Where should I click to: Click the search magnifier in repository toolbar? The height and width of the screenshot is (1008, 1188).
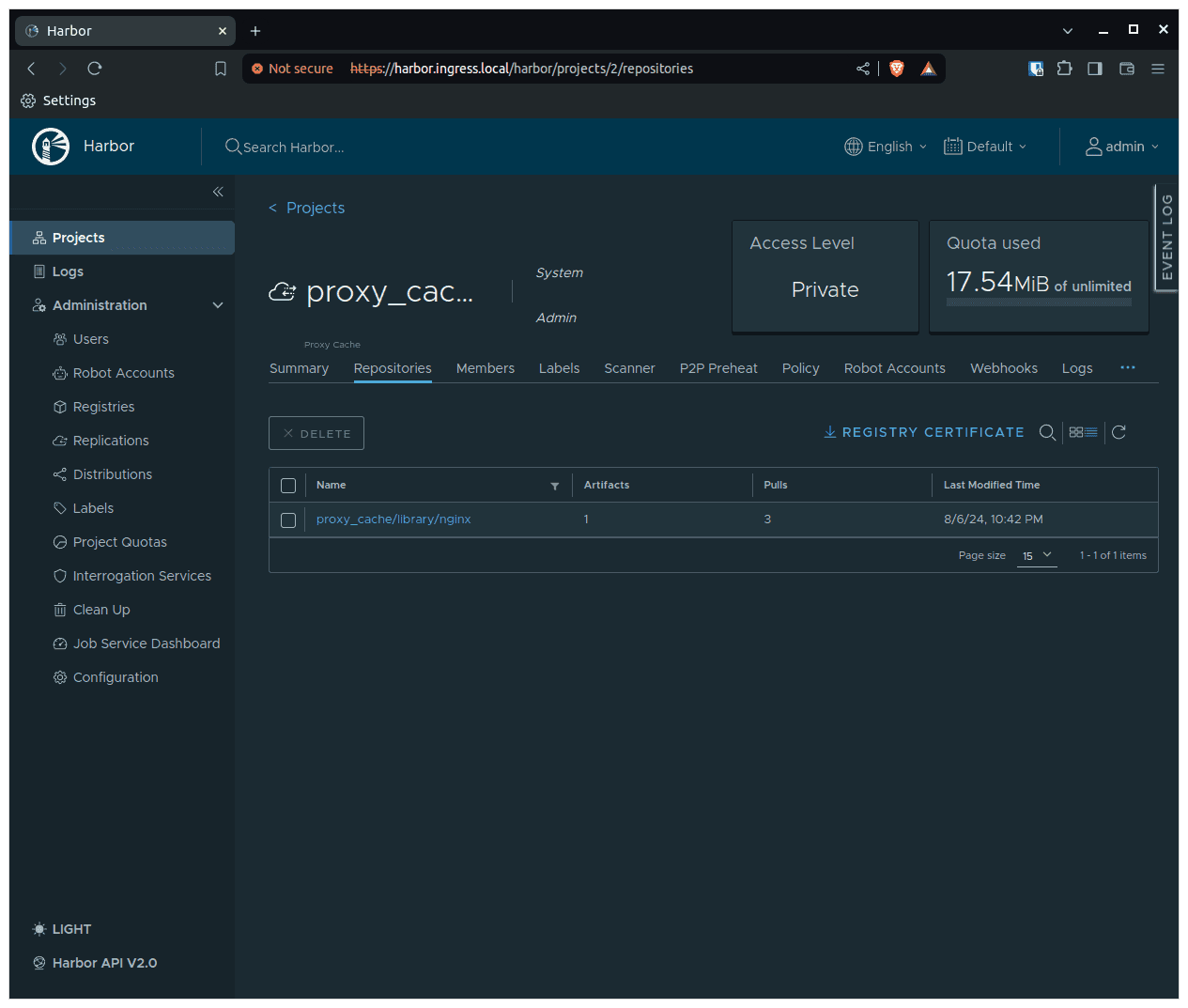point(1047,432)
